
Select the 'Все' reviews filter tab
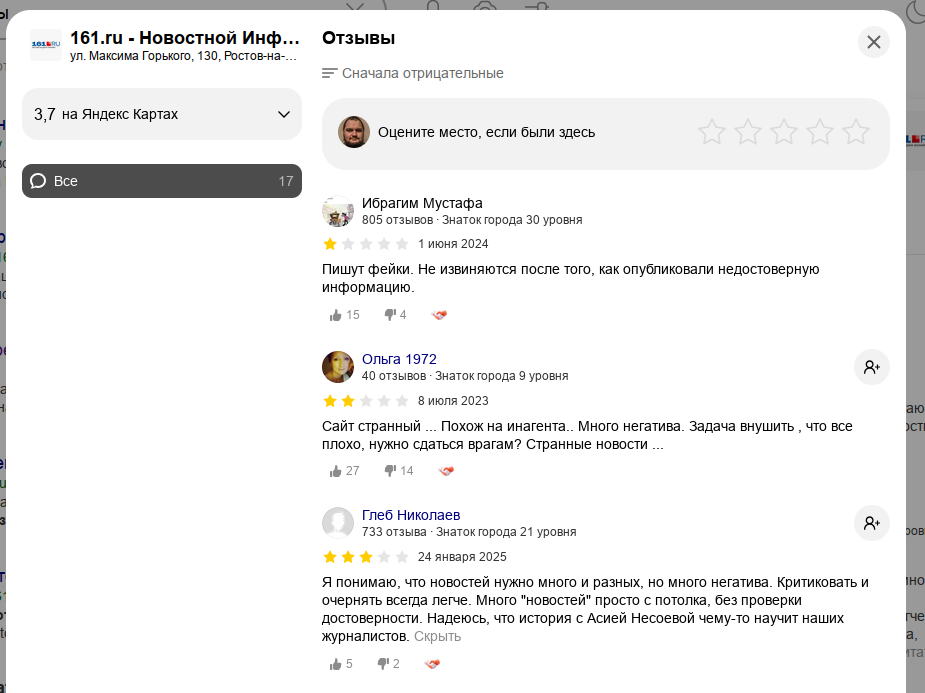162,181
